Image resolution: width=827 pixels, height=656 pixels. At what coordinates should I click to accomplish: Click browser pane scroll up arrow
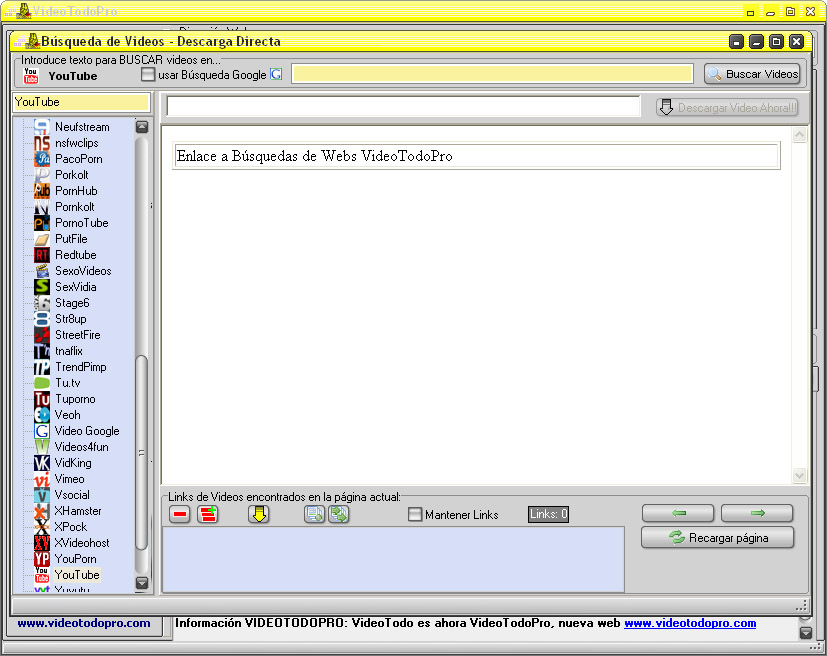800,134
